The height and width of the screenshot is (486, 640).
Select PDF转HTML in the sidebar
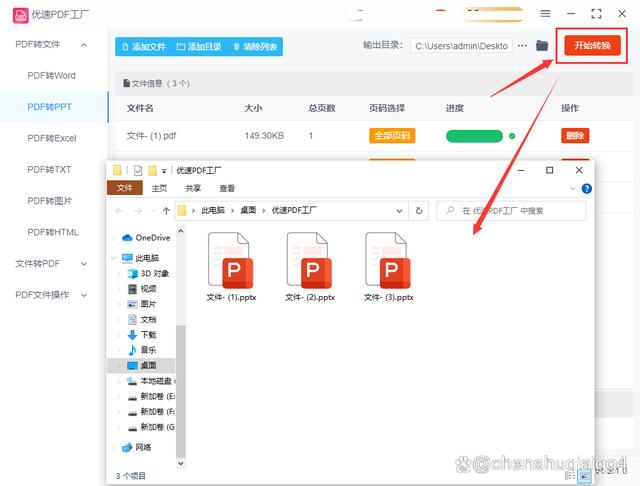pyautogui.click(x=53, y=232)
